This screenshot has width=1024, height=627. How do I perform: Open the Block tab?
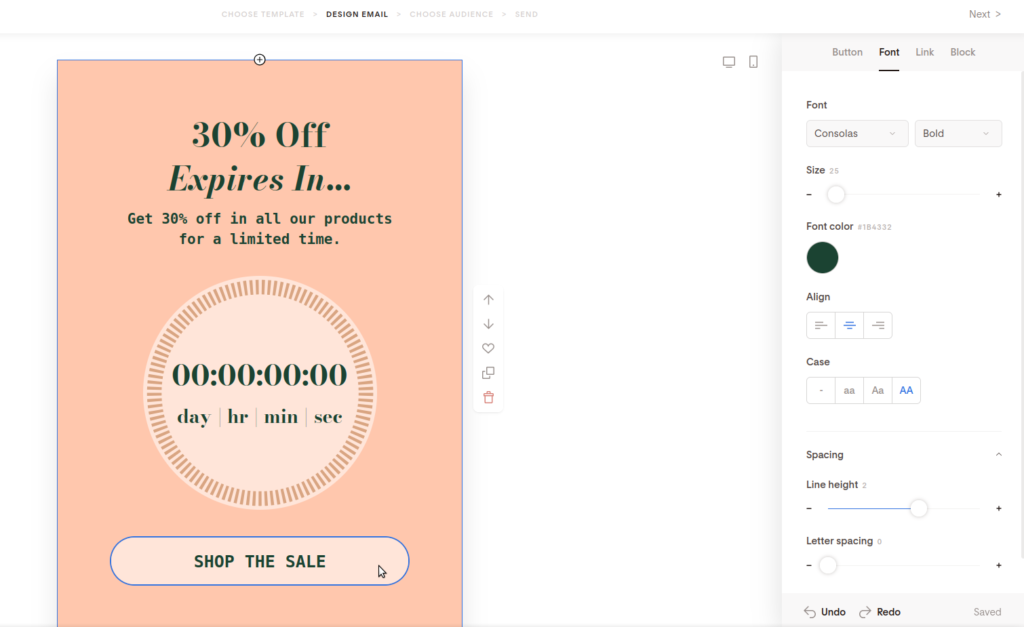[x=963, y=52]
